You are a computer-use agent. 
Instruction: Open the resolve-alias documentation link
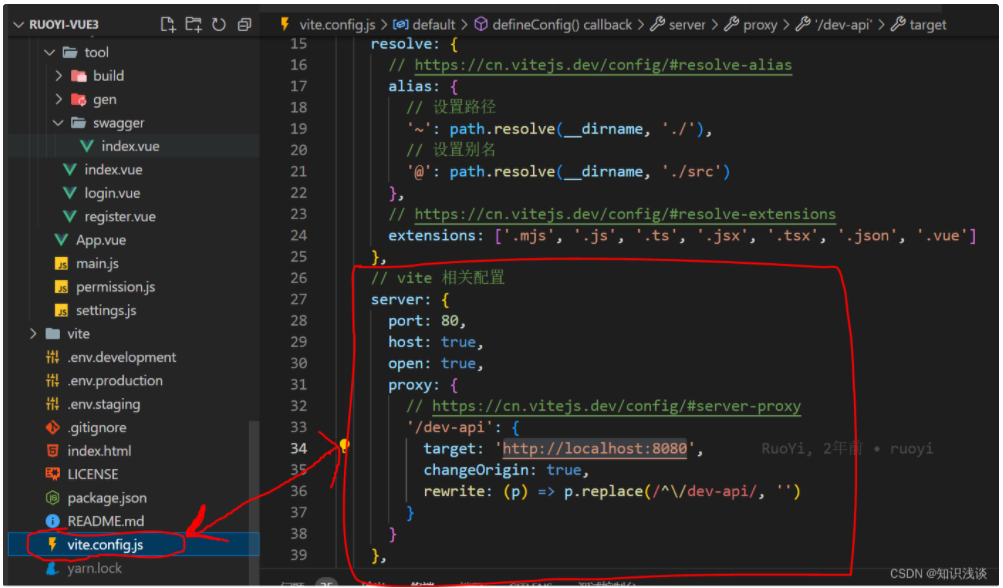(x=603, y=65)
